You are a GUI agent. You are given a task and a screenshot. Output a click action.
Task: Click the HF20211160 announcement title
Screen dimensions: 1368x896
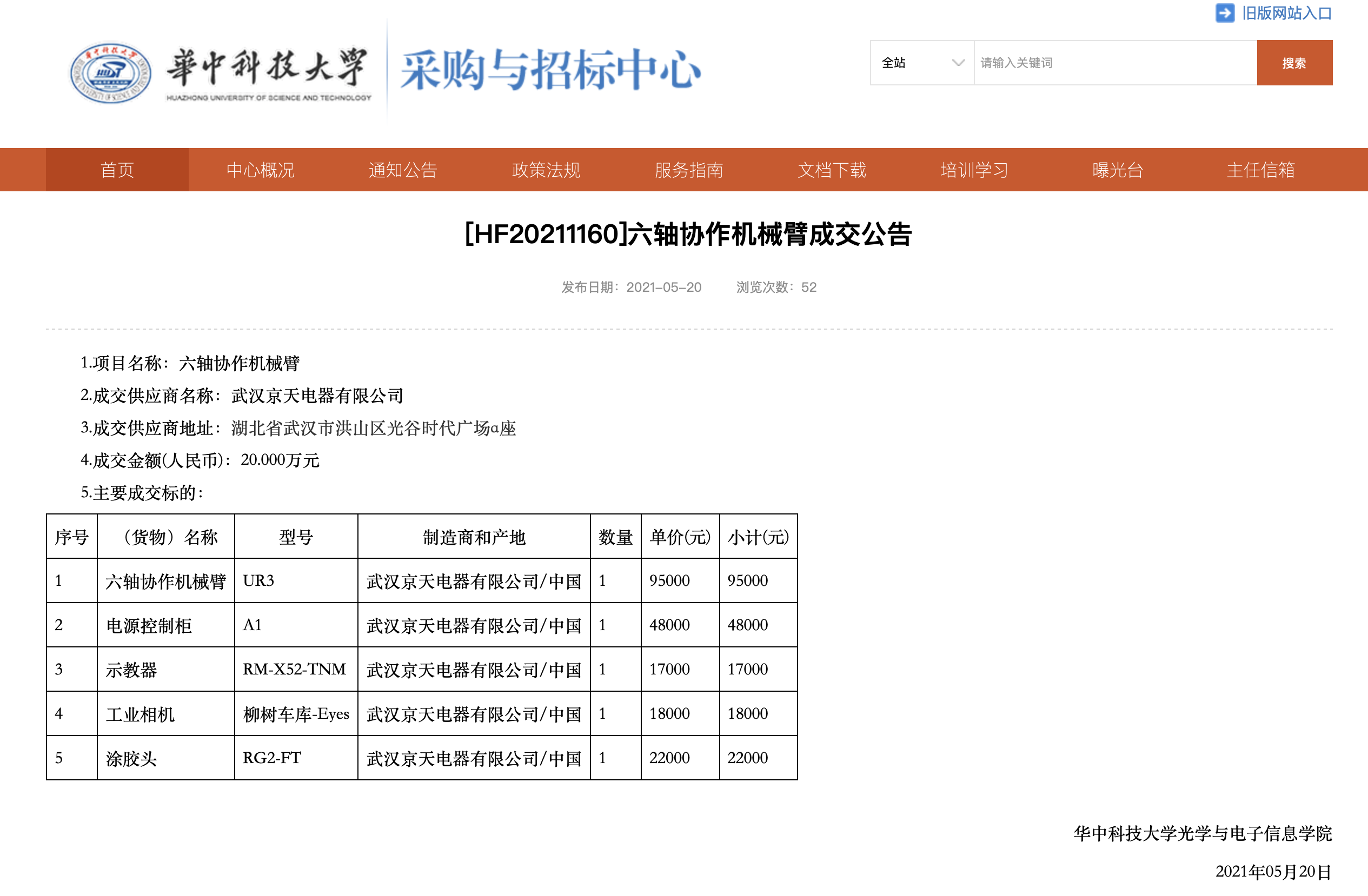click(x=688, y=234)
